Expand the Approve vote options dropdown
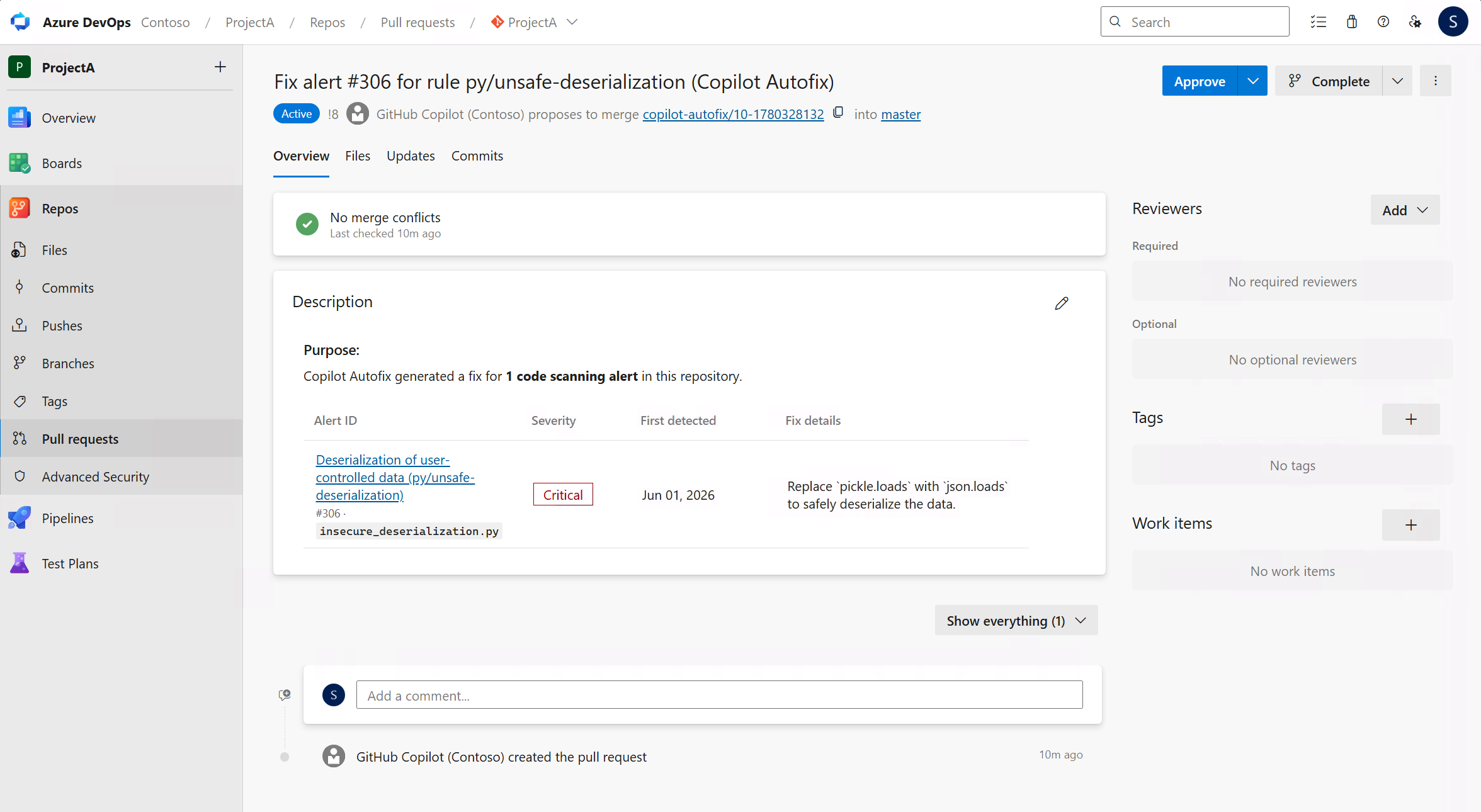 (1253, 81)
